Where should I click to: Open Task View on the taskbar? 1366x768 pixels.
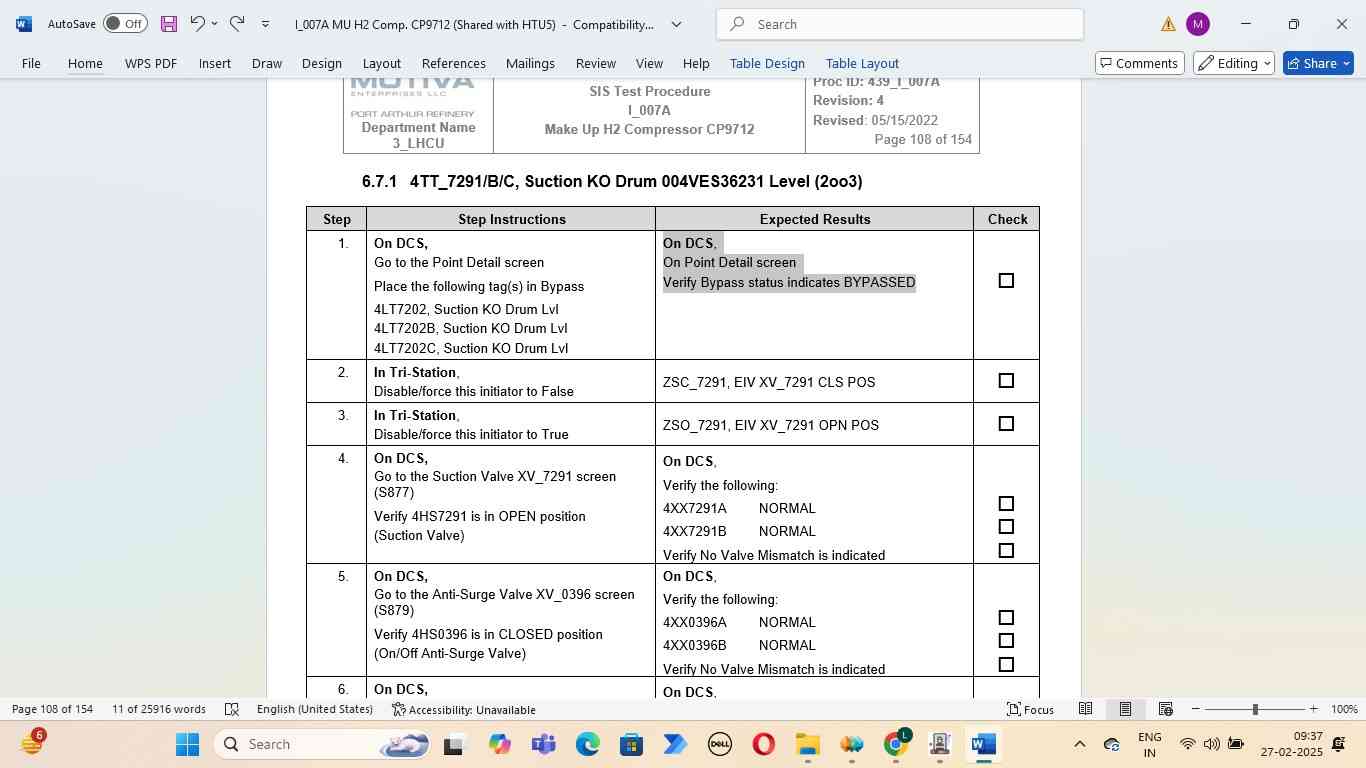click(x=454, y=744)
